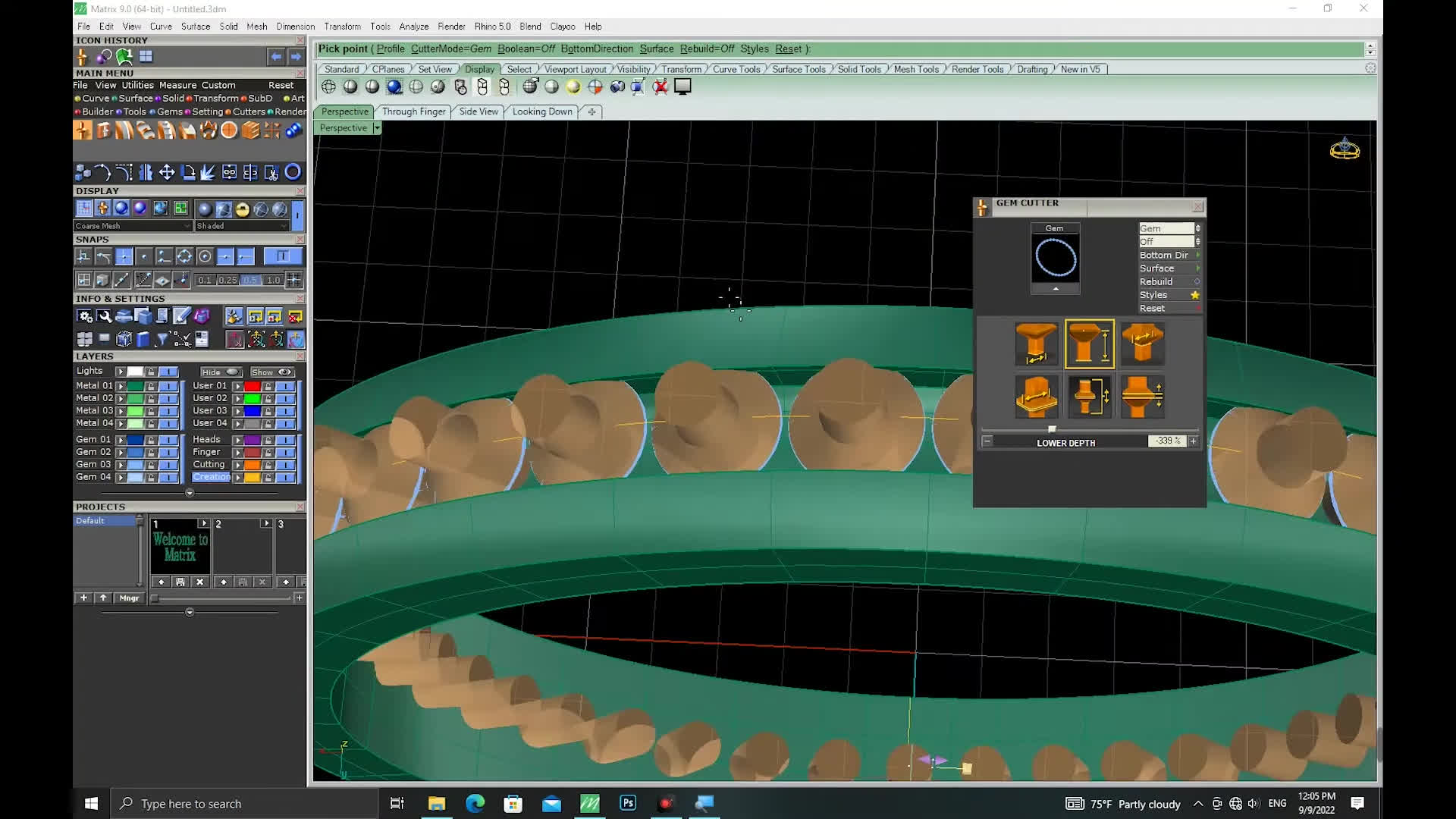Click Reset in the Gem Cutter panel
Viewport: 1456px width, 819px height.
[x=1152, y=308]
